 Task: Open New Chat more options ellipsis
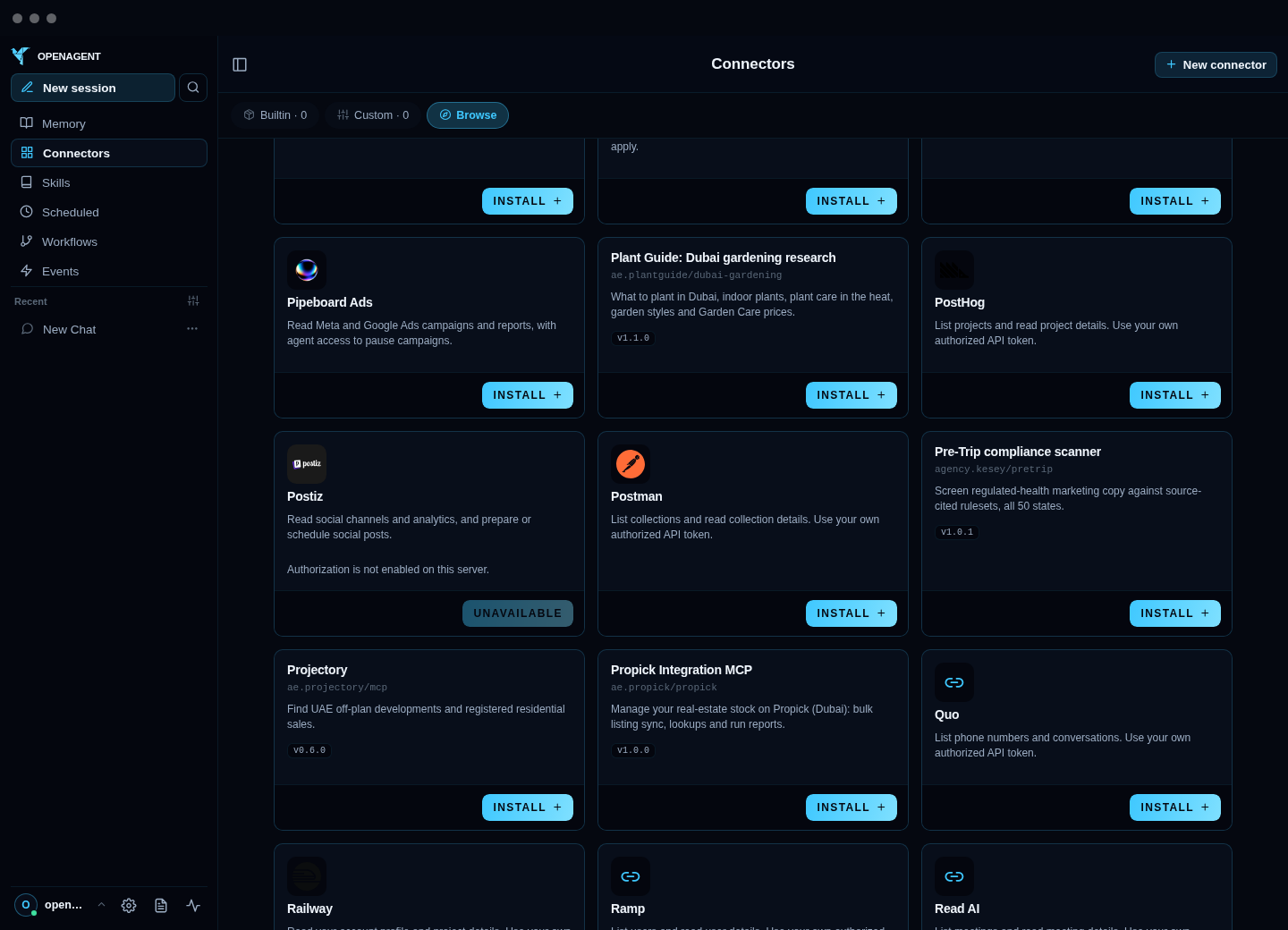pyautogui.click(x=192, y=329)
